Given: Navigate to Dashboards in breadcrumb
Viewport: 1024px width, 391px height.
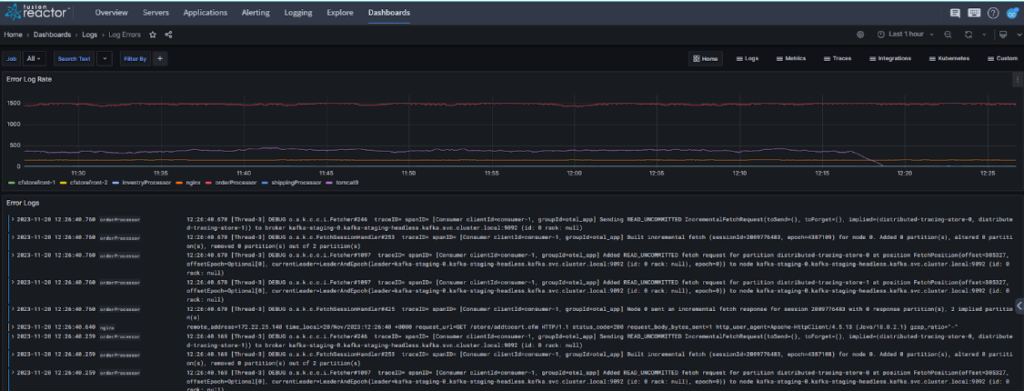Looking at the screenshot, I should click(52, 35).
